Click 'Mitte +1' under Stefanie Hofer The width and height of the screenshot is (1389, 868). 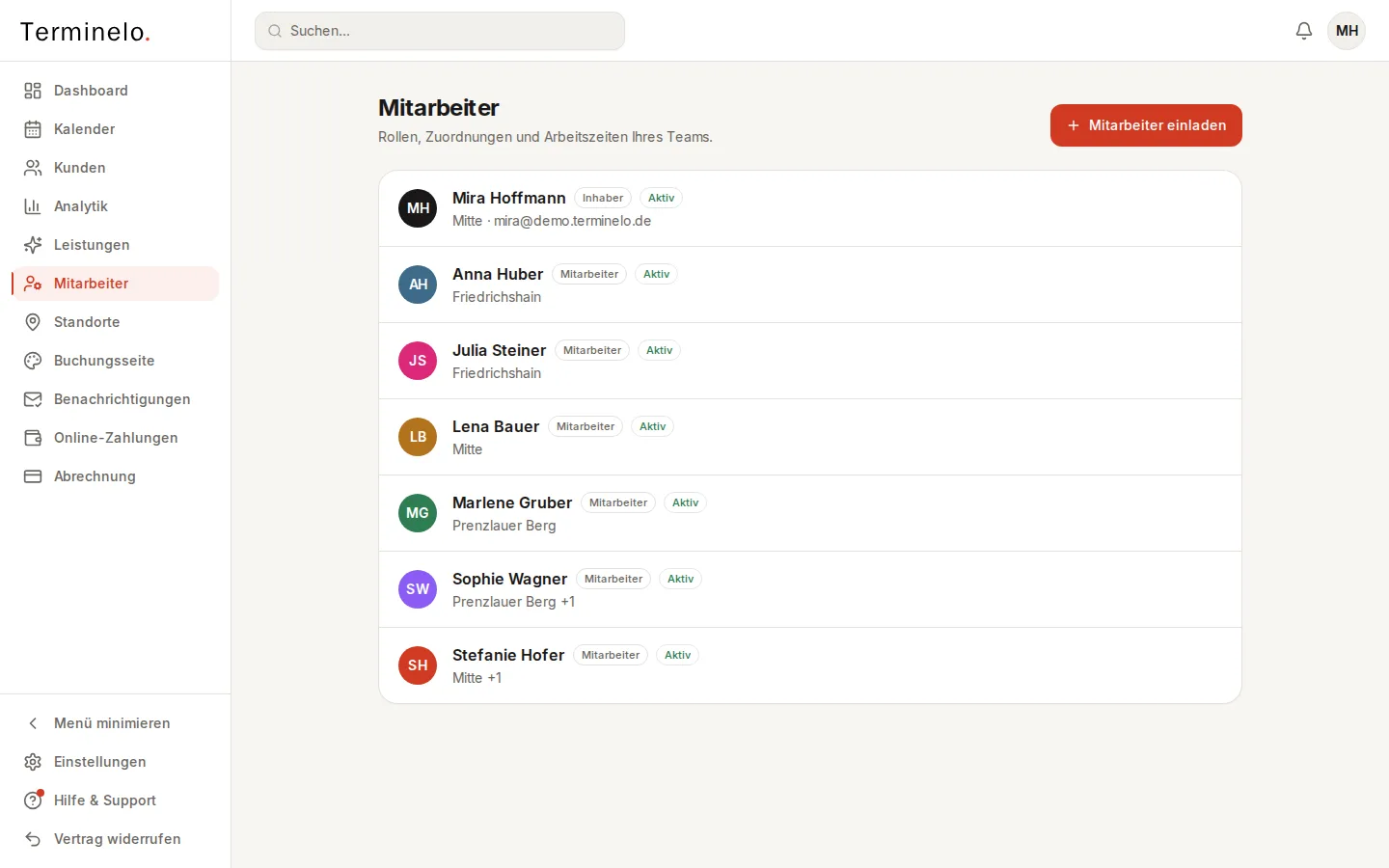(477, 678)
